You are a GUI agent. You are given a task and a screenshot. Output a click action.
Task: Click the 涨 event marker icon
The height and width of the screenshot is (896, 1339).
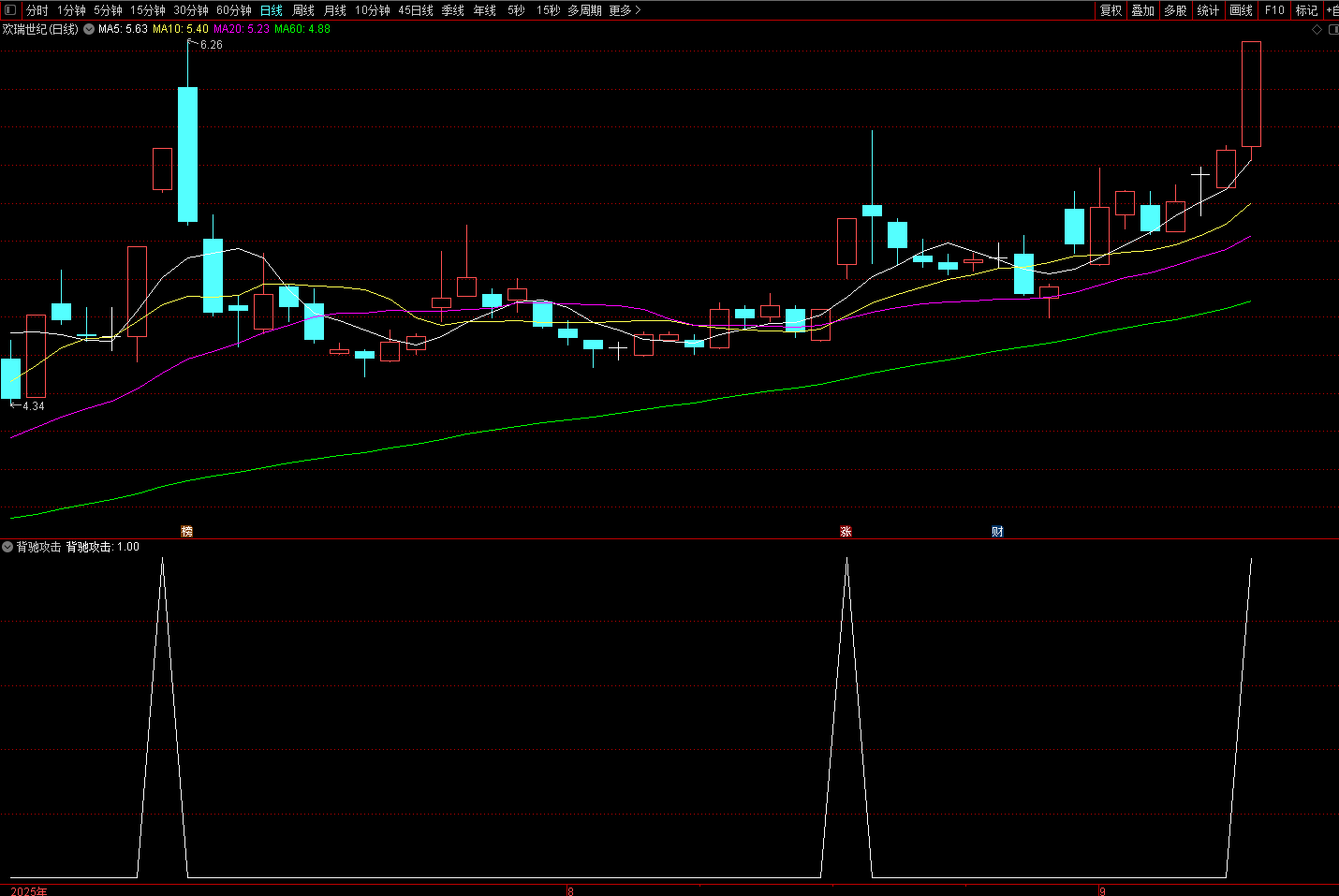coord(846,531)
